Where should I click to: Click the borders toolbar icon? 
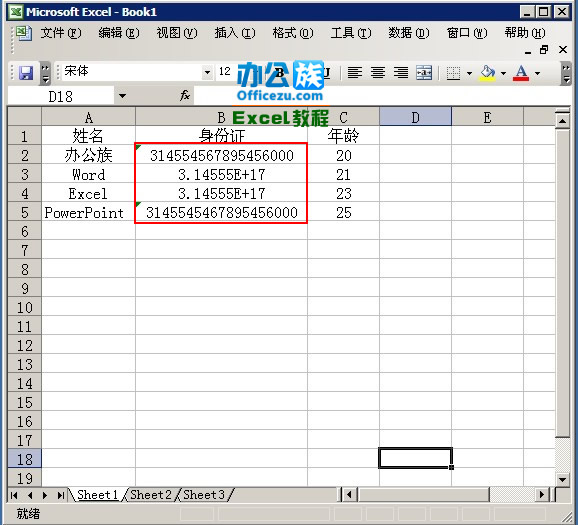click(x=453, y=73)
